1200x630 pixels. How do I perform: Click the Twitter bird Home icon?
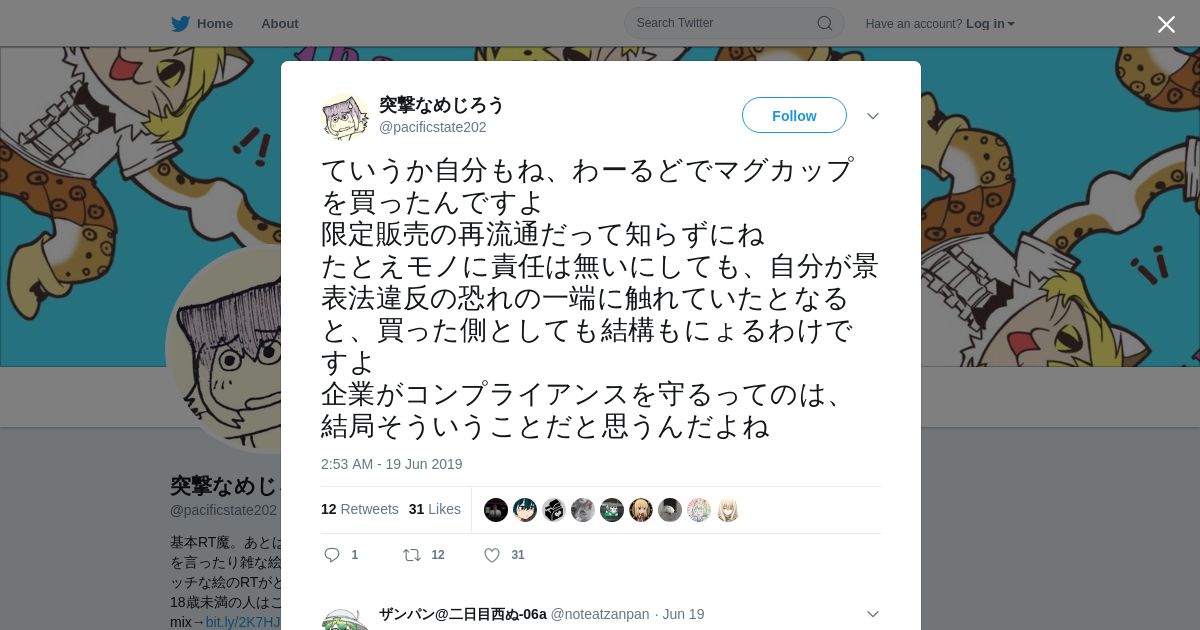pyautogui.click(x=180, y=24)
